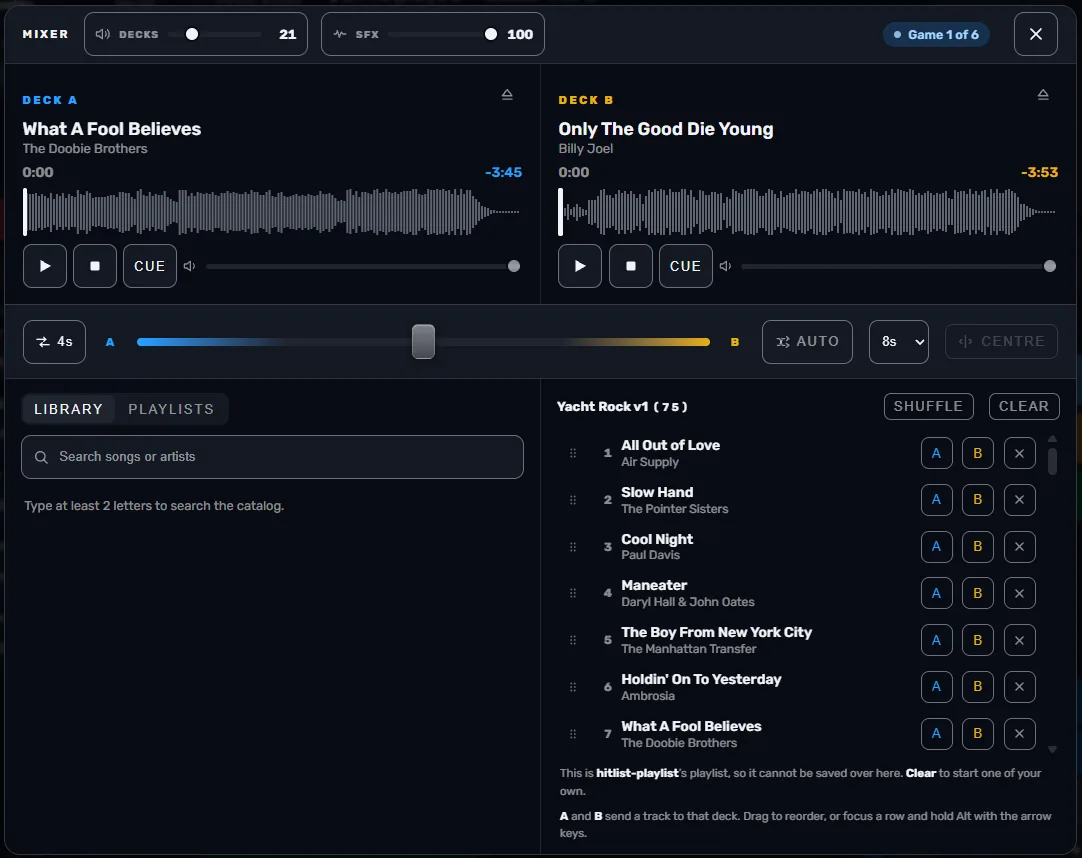
Task: Shuffle the Yacht Rock v1 playlist
Action: [x=928, y=407]
